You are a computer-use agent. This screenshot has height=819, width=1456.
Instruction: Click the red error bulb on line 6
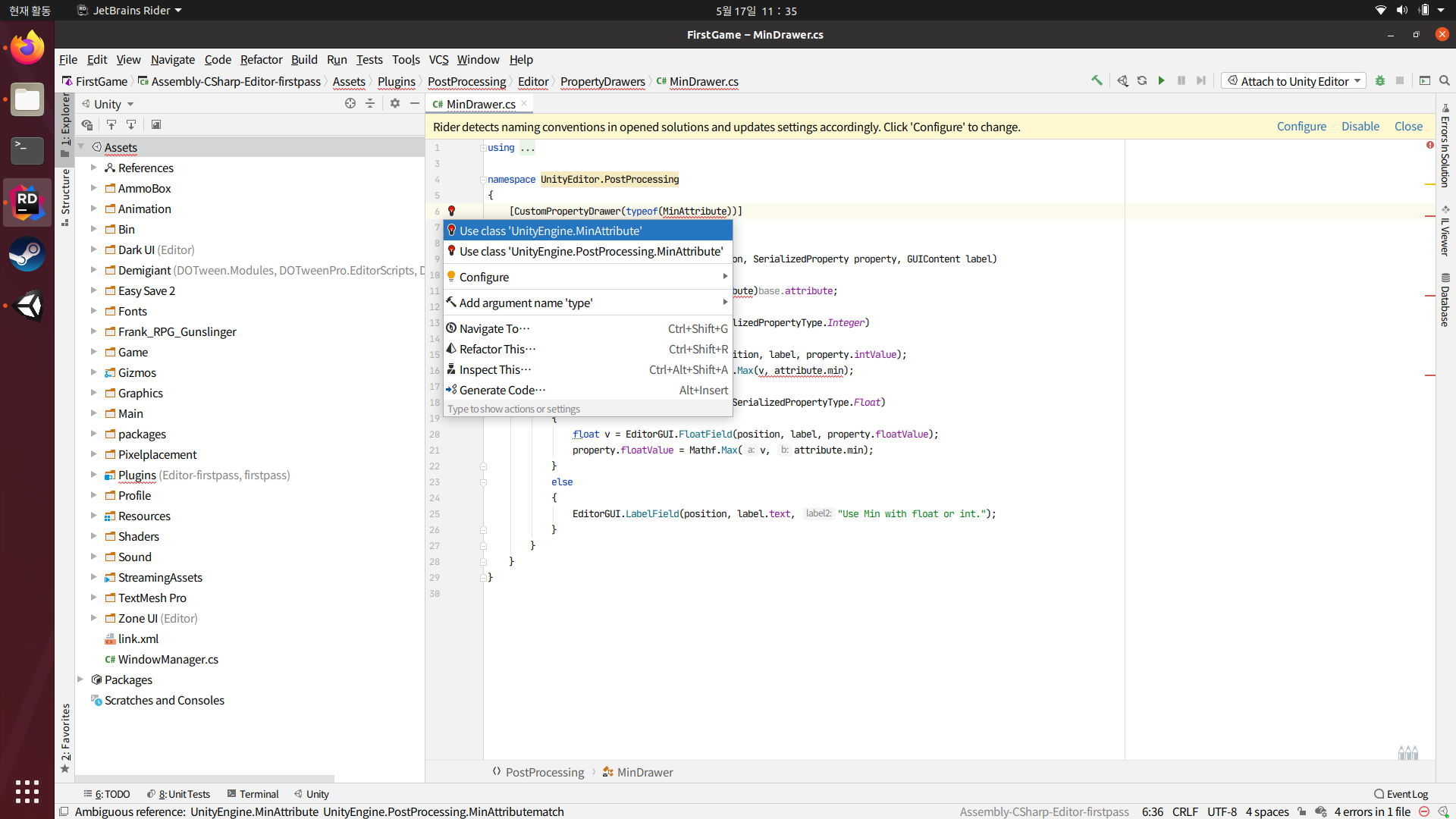tap(451, 211)
